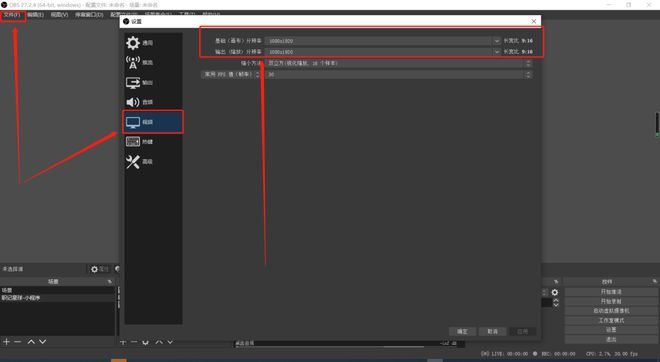Open the General (通用) gear settings category
This screenshot has width=660, height=362.
(x=153, y=43)
